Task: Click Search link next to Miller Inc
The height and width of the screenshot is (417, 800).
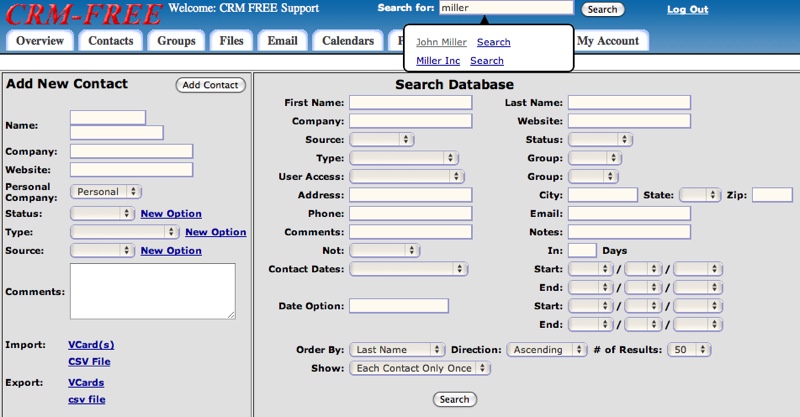Action: (487, 61)
